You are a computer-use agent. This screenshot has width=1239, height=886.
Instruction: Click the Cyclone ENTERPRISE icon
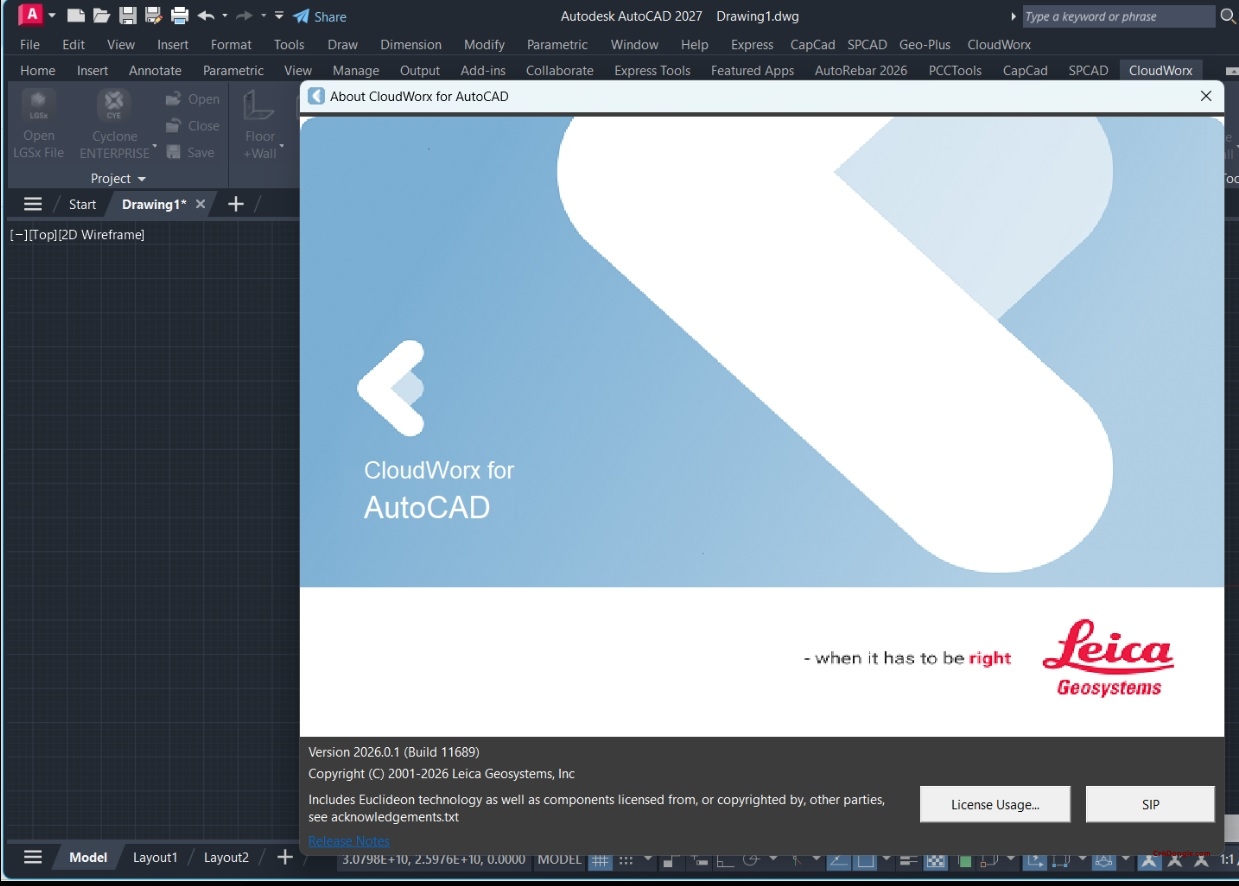114,105
